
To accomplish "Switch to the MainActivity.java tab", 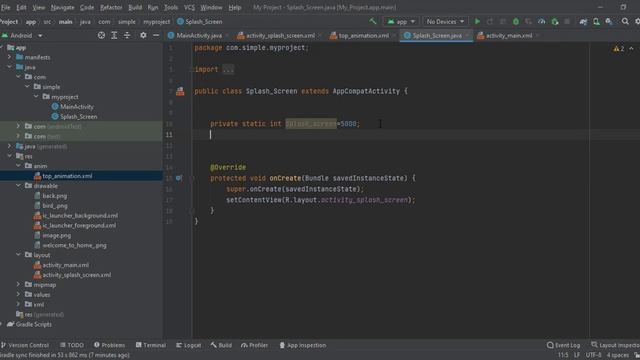I will tap(199, 36).
